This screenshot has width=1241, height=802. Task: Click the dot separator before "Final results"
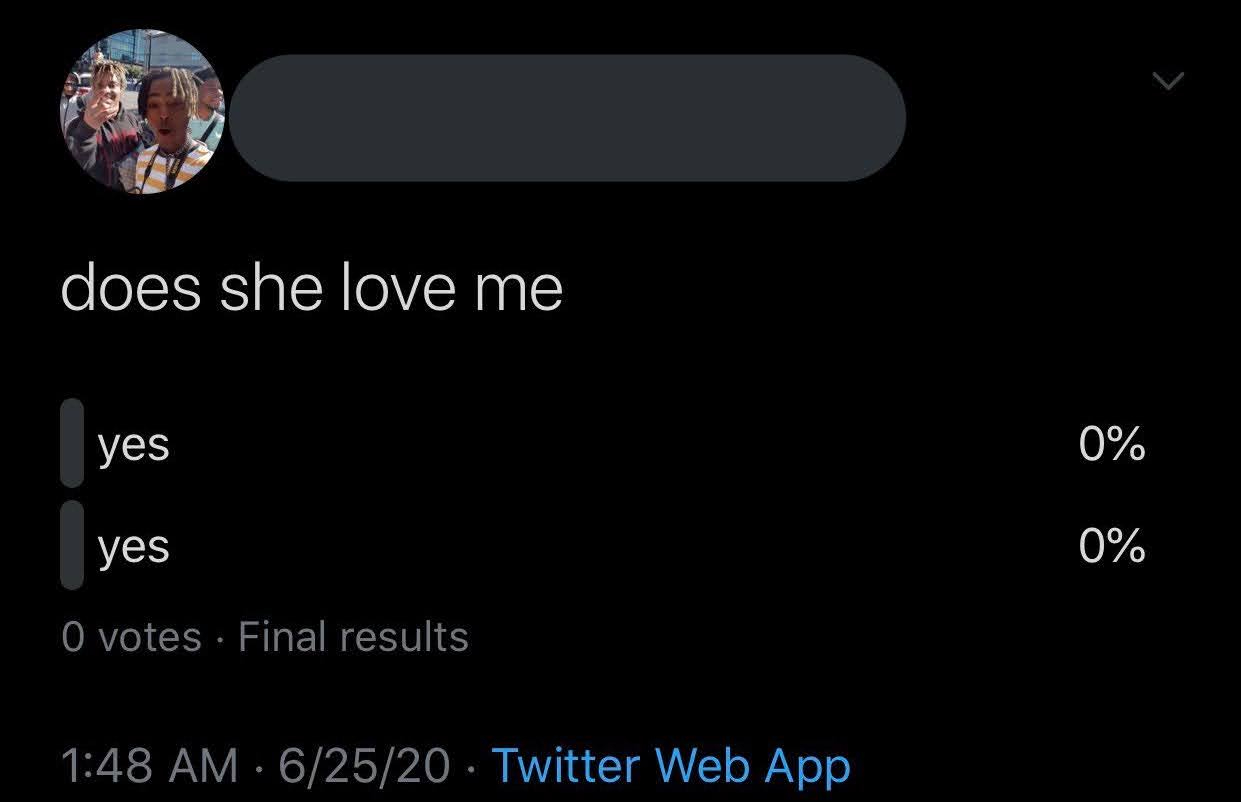point(220,638)
